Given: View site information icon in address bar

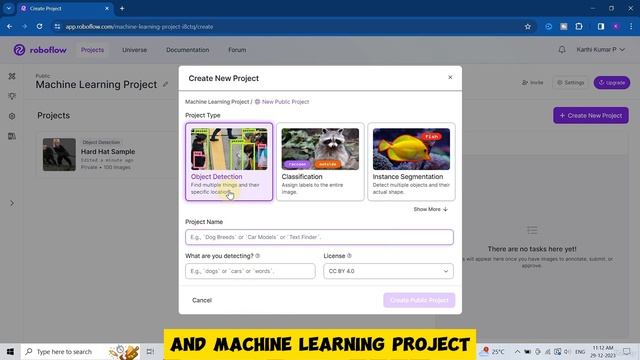Looking at the screenshot, I should tap(57, 27).
